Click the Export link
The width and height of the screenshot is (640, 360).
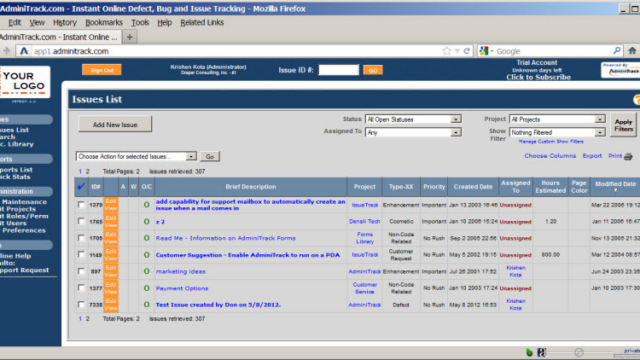tap(592, 156)
